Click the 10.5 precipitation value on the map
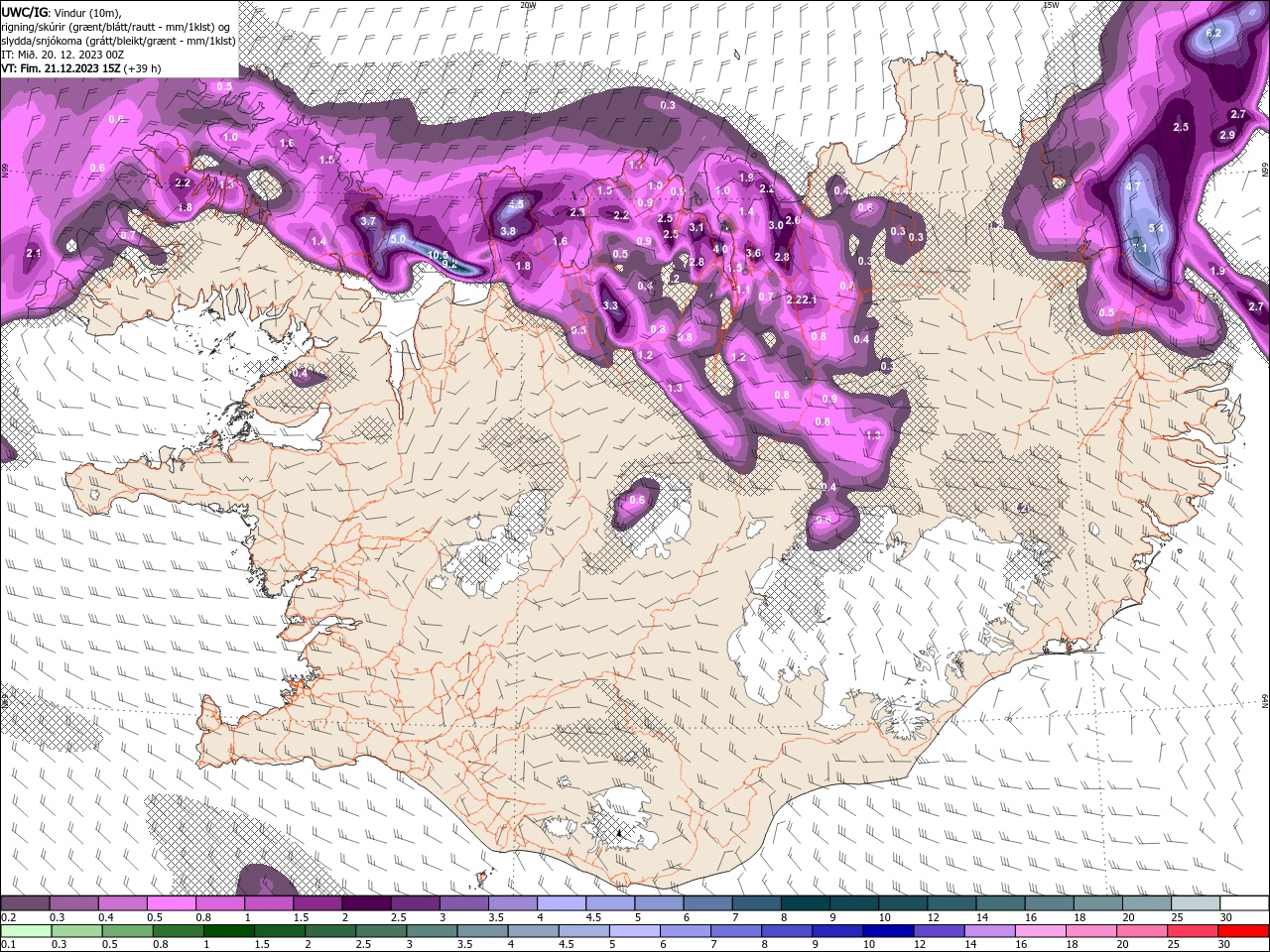 pos(439,254)
